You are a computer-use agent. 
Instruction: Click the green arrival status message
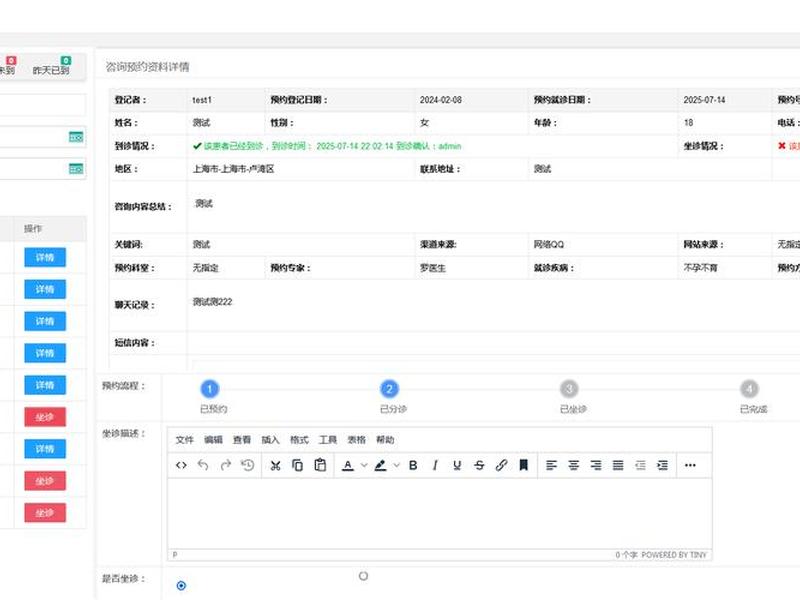pyautogui.click(x=327, y=146)
